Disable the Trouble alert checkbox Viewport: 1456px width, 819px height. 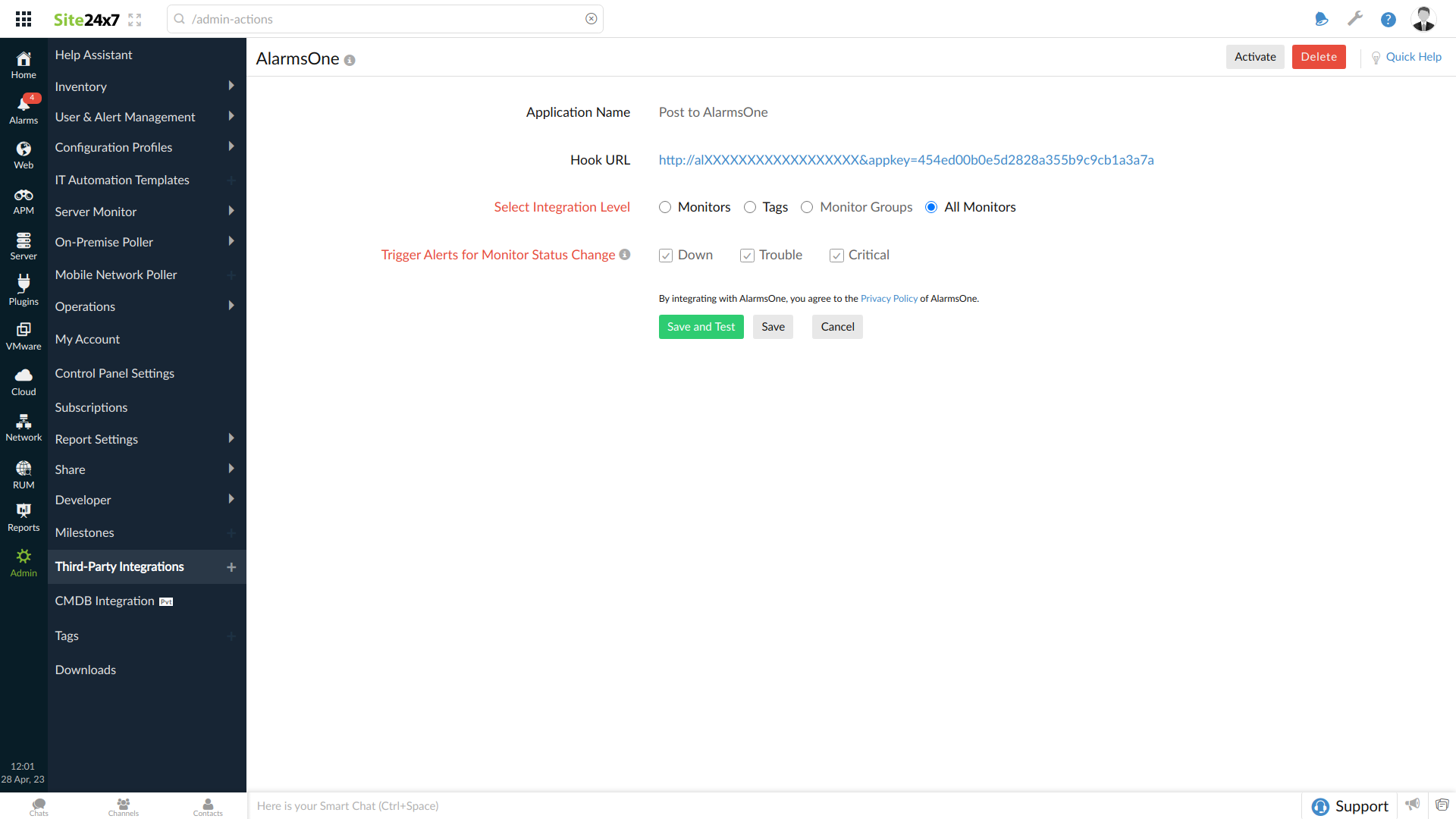click(x=747, y=256)
